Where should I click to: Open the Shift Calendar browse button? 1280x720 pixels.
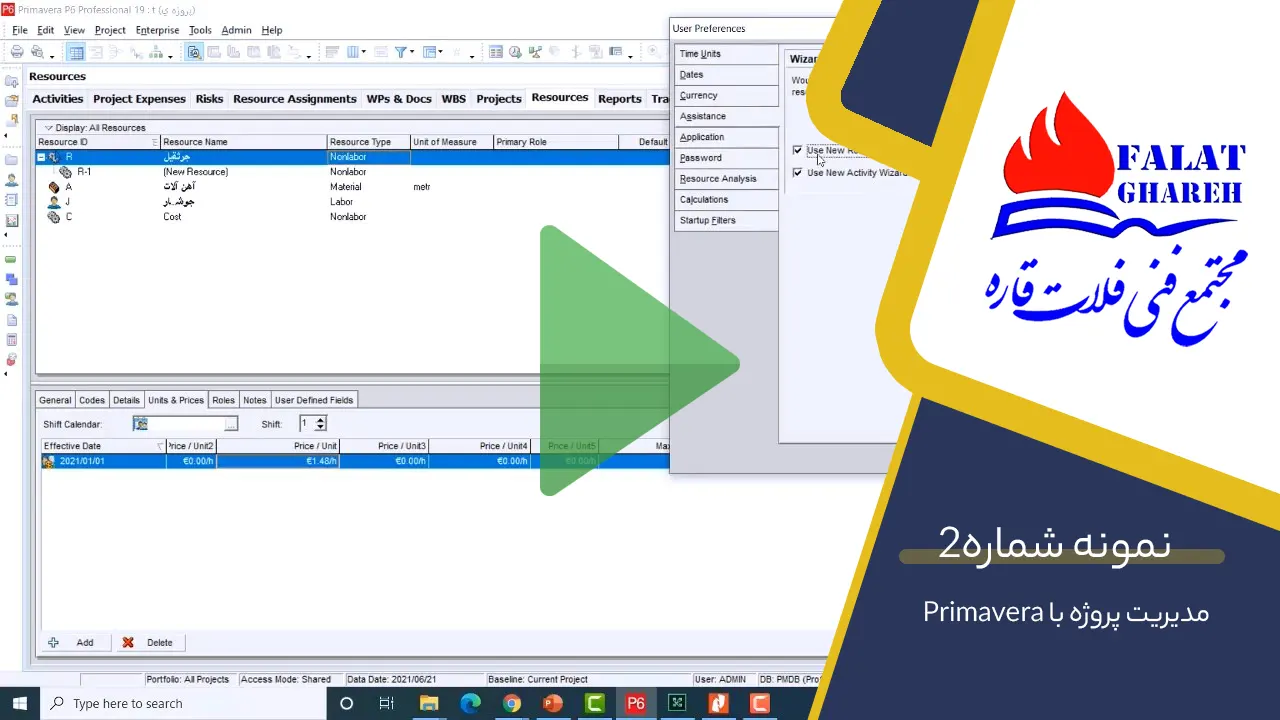coord(230,424)
